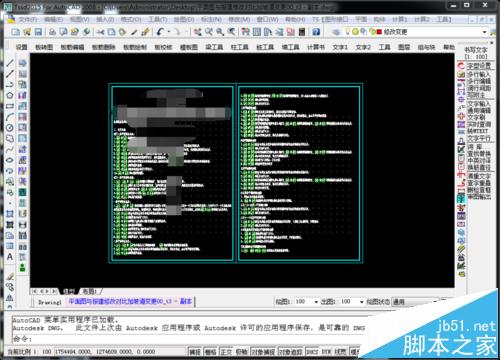Click the Save icon in the toolbar
Image resolution: width=500 pixels, height=360 pixels.
pyautogui.click(x=38, y=32)
